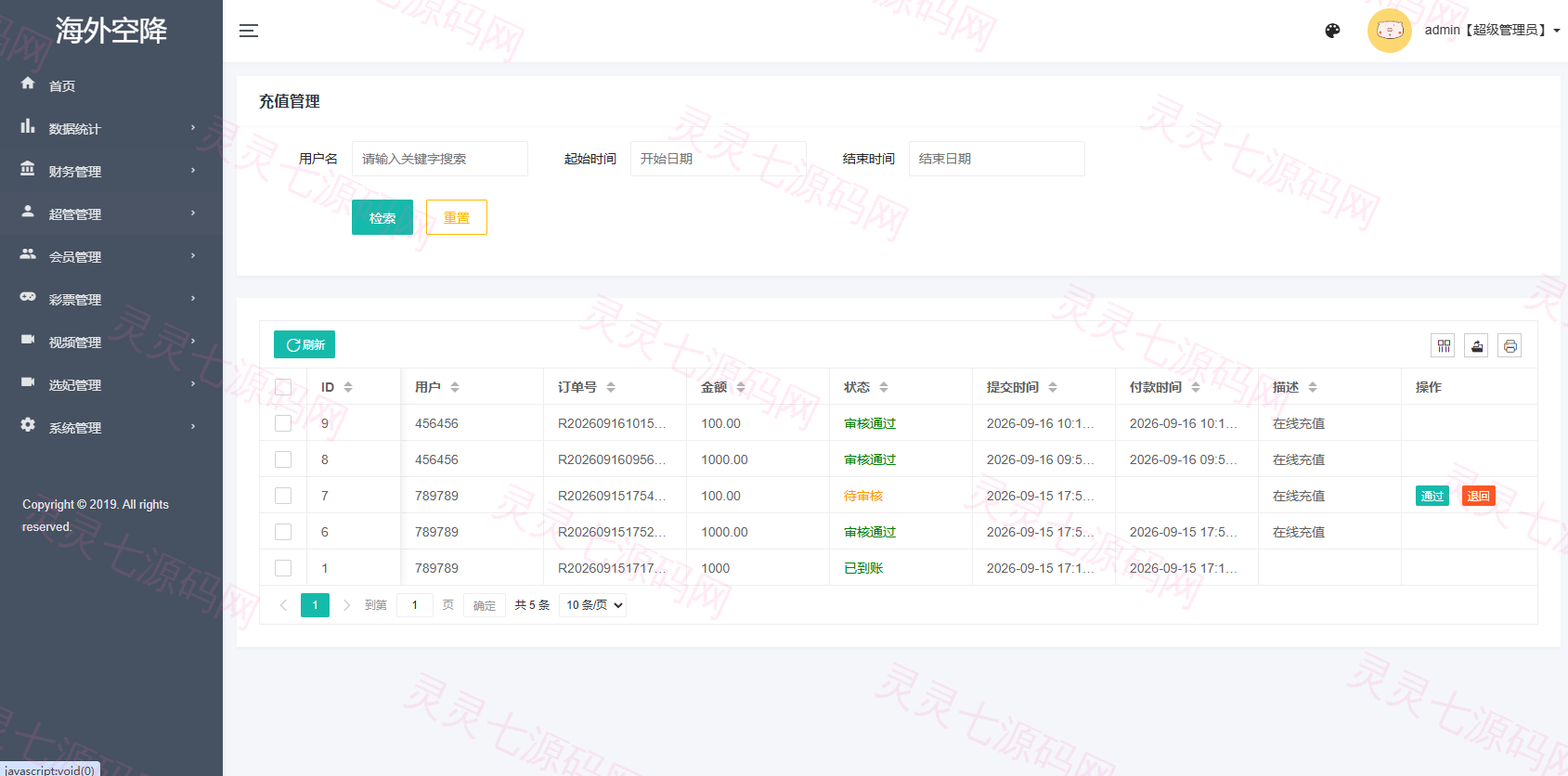
Task: Expand the 数据统计 sidebar menu
Action: click(x=111, y=128)
